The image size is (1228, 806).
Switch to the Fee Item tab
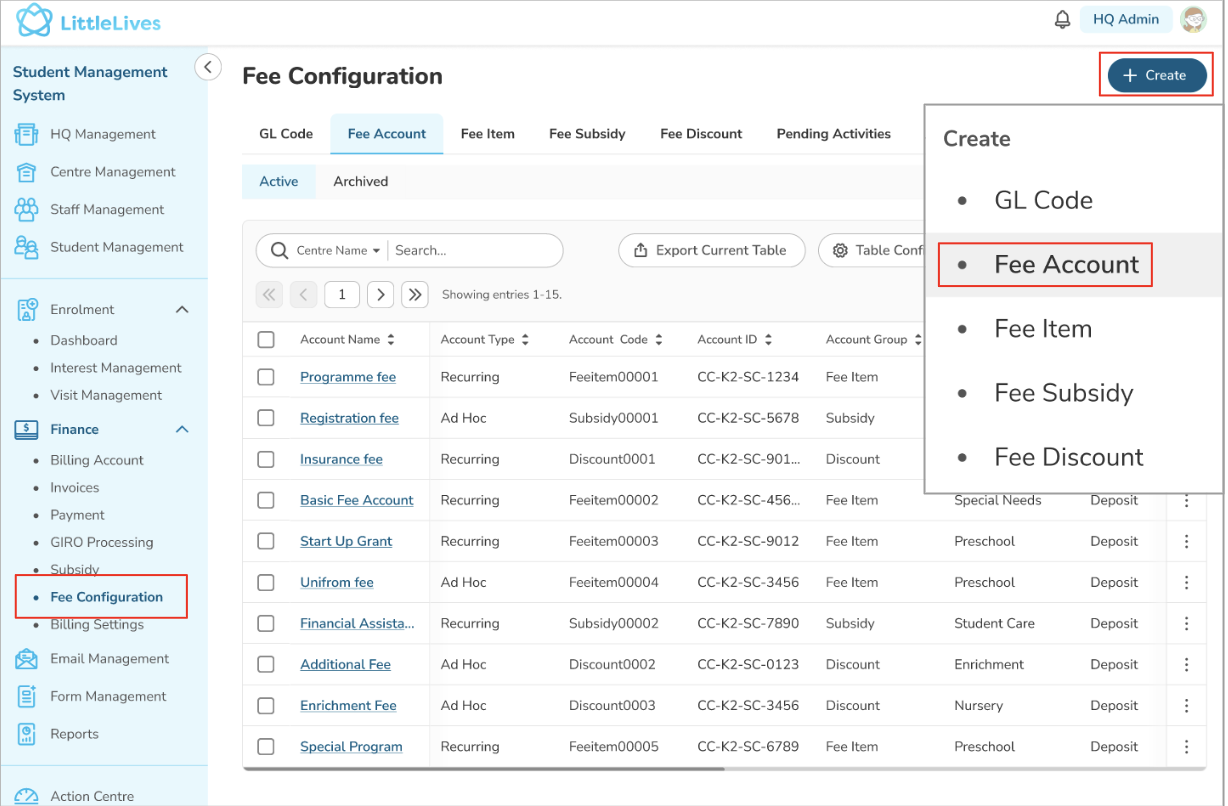click(x=487, y=134)
